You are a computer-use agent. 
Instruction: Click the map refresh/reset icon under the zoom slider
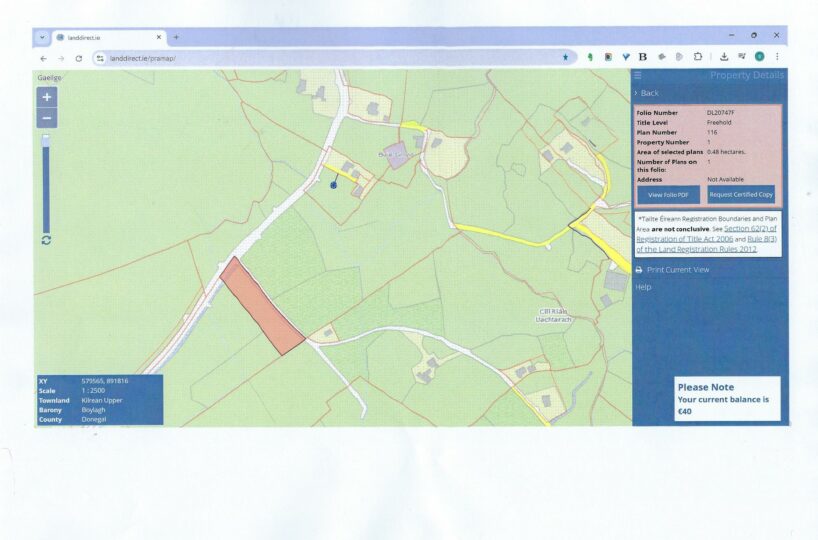click(46, 240)
